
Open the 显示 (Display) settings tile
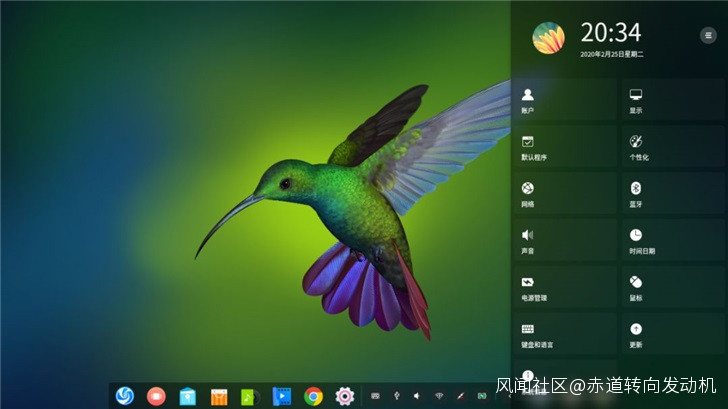pyautogui.click(x=673, y=100)
